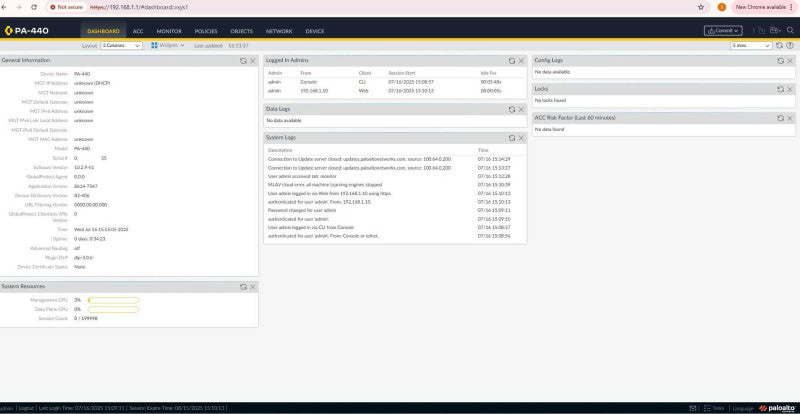This screenshot has width=800, height=414.
Task: Open the Layout 3 Columns dropdown
Action: pos(121,45)
